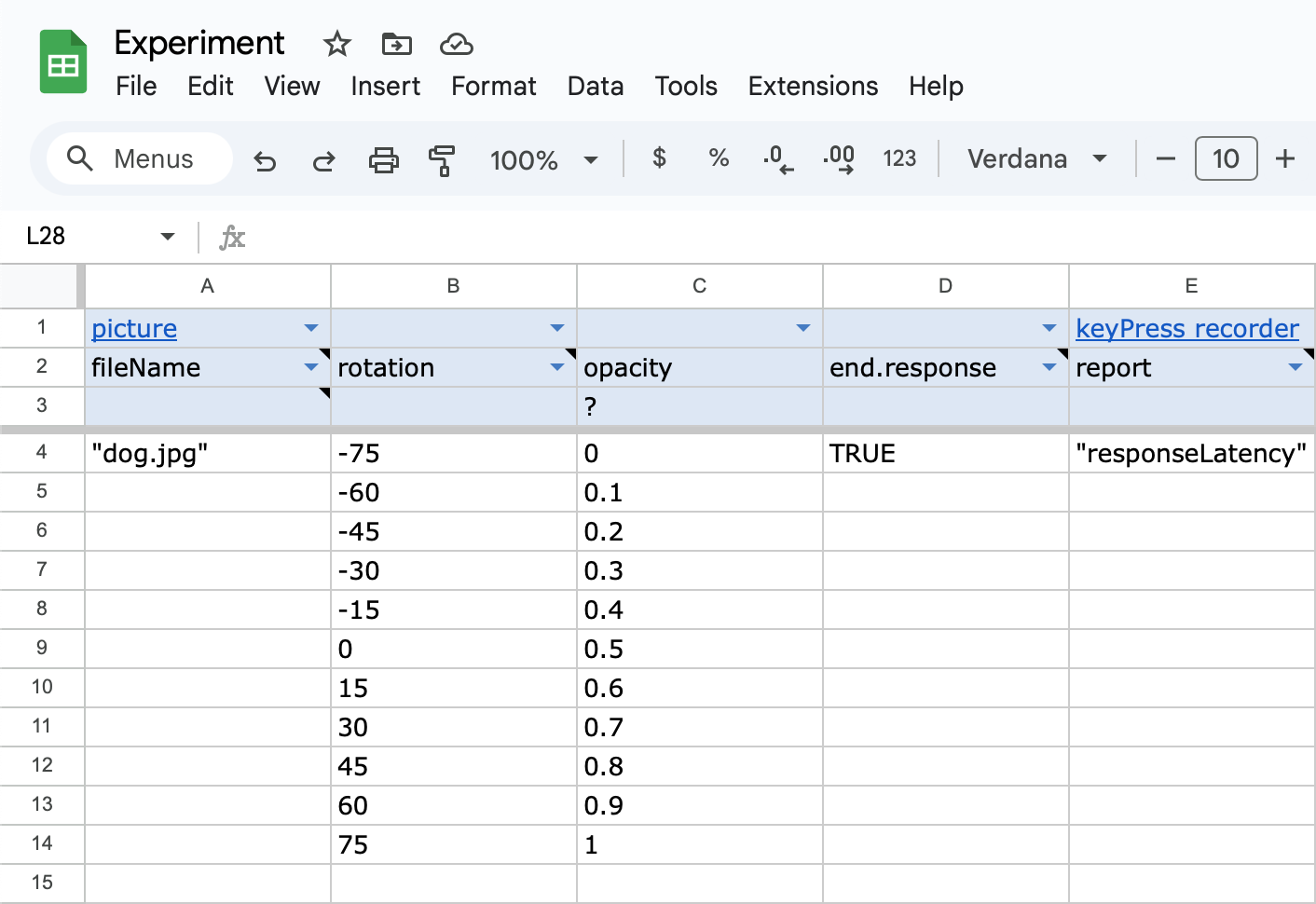
Task: Select the cell containing 0.5
Action: click(x=700, y=649)
